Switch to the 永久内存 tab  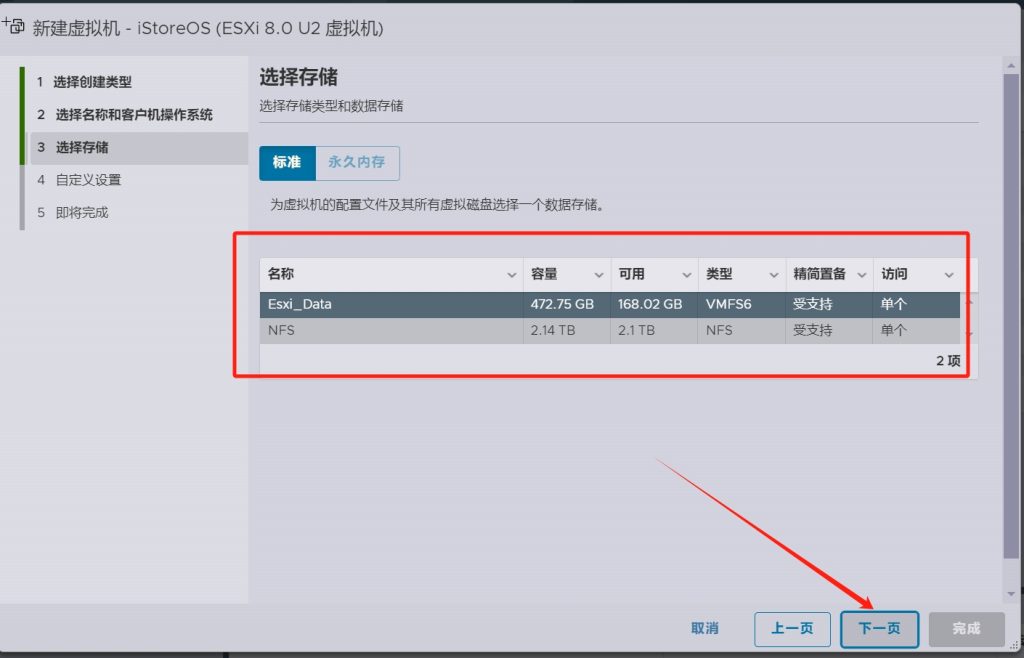click(x=357, y=163)
